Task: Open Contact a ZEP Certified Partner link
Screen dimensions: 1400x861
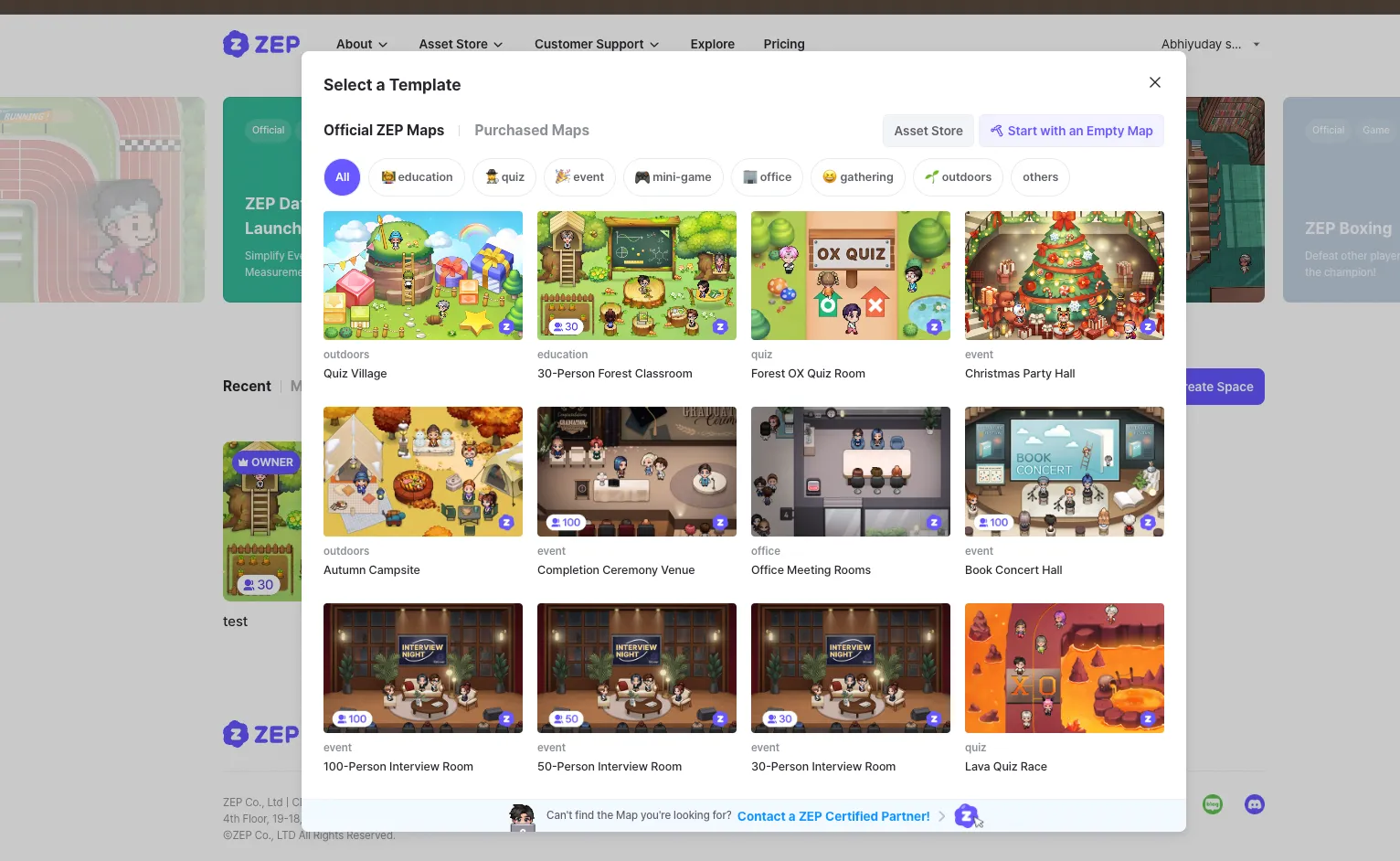Action: pos(833,816)
